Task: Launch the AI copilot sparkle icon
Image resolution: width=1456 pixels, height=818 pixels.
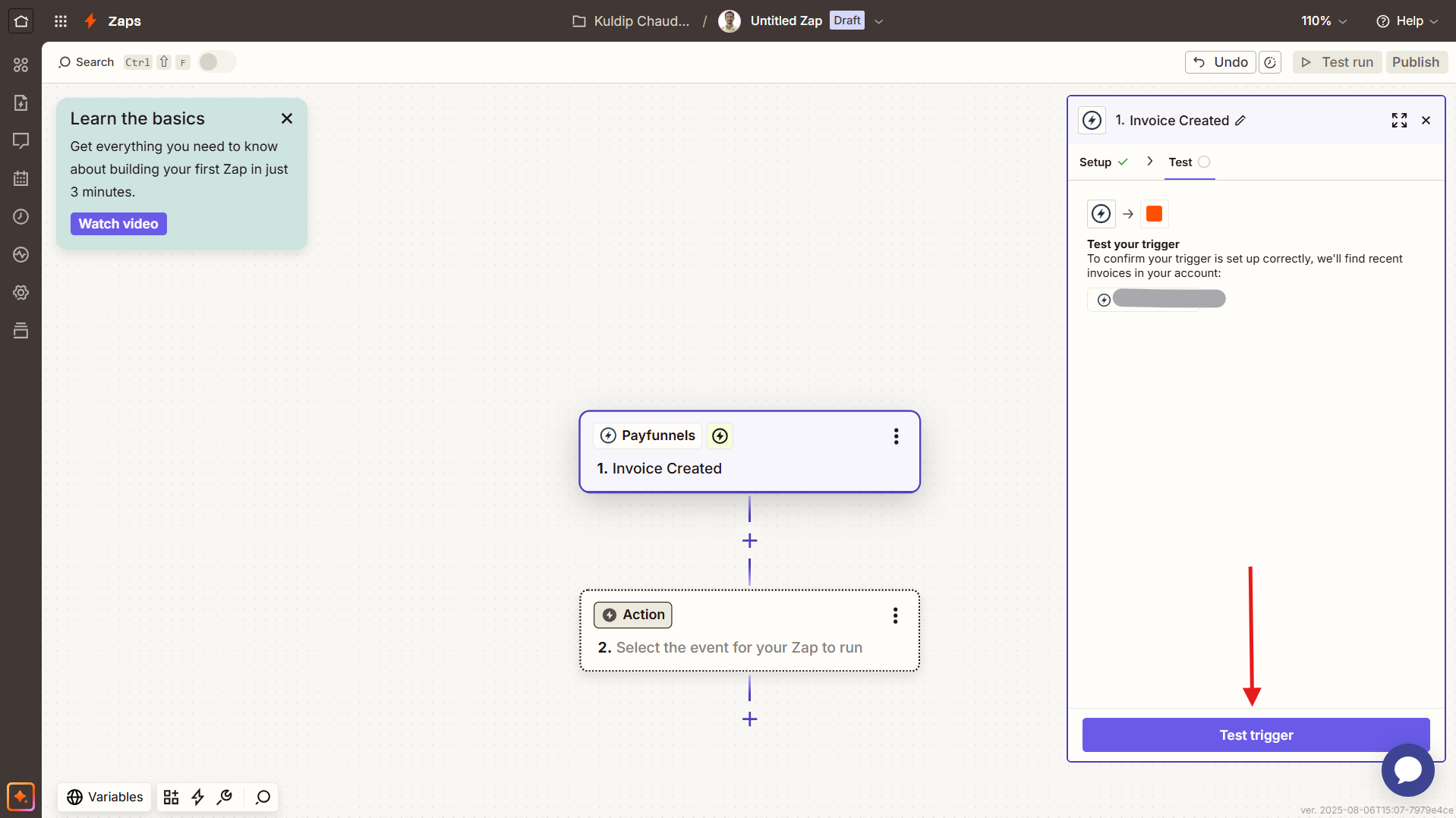Action: point(21,797)
